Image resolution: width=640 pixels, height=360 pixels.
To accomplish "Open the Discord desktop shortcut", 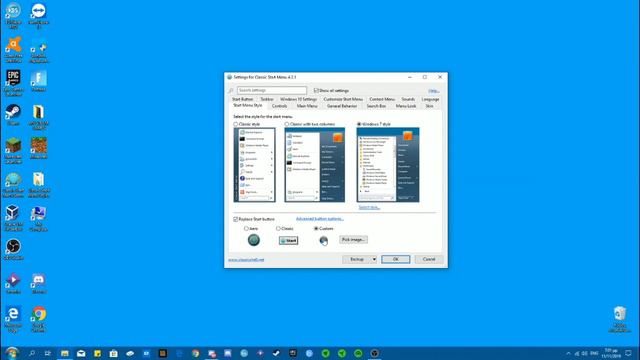I will coord(38,283).
